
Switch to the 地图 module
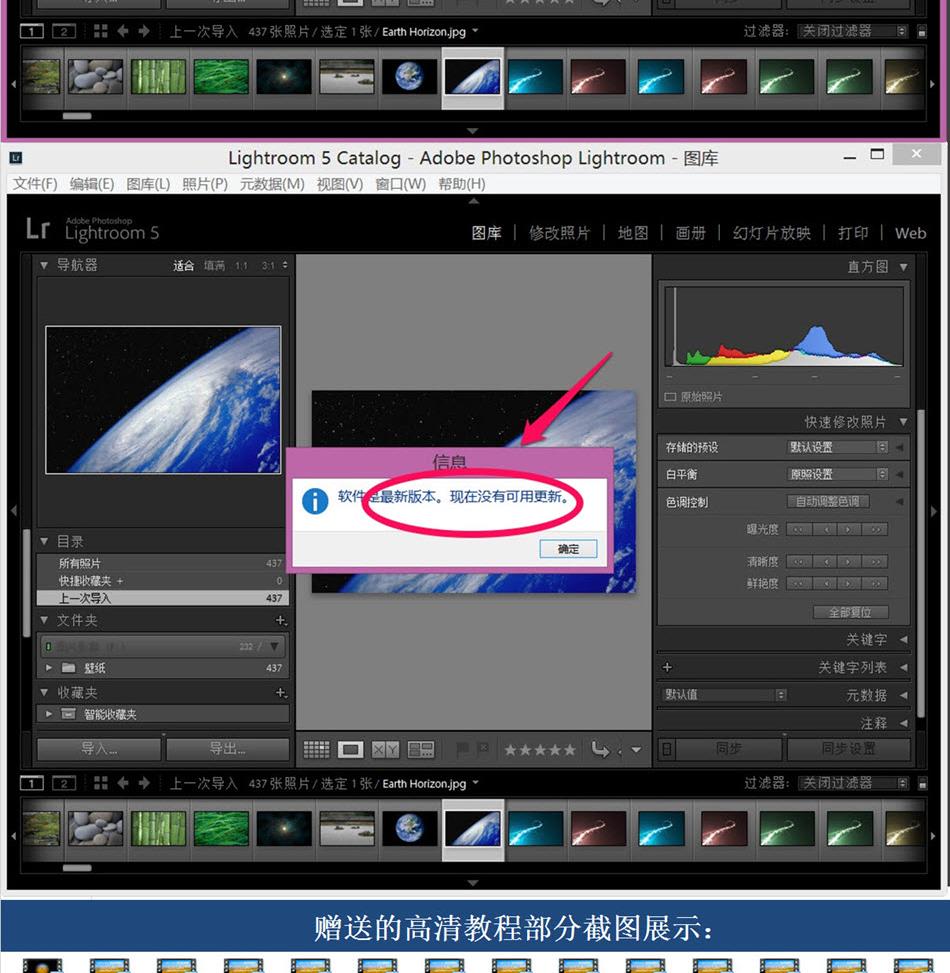point(633,233)
